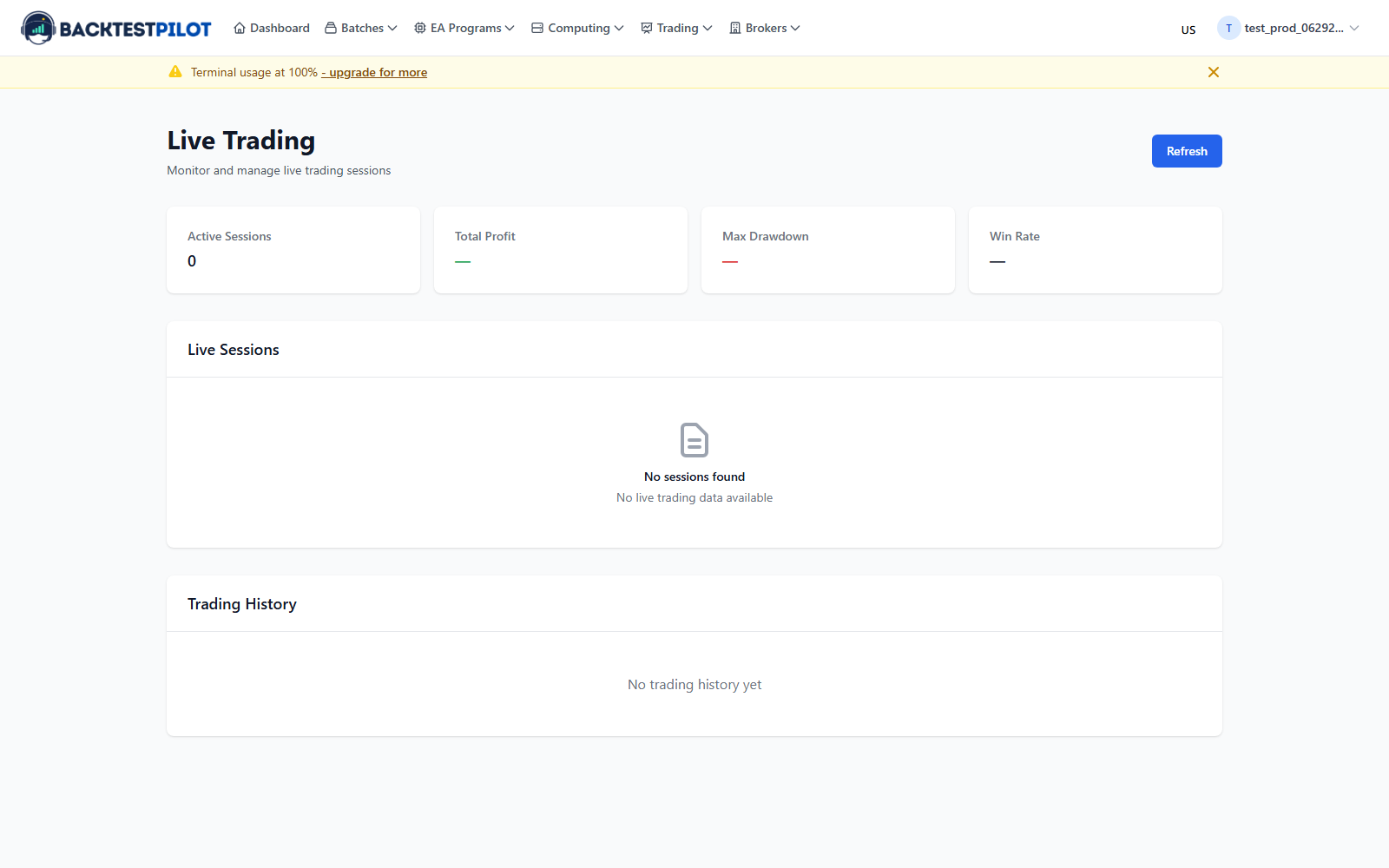Viewport: 1389px width, 868px height.
Task: Open the Computing menu label
Action: (579, 28)
